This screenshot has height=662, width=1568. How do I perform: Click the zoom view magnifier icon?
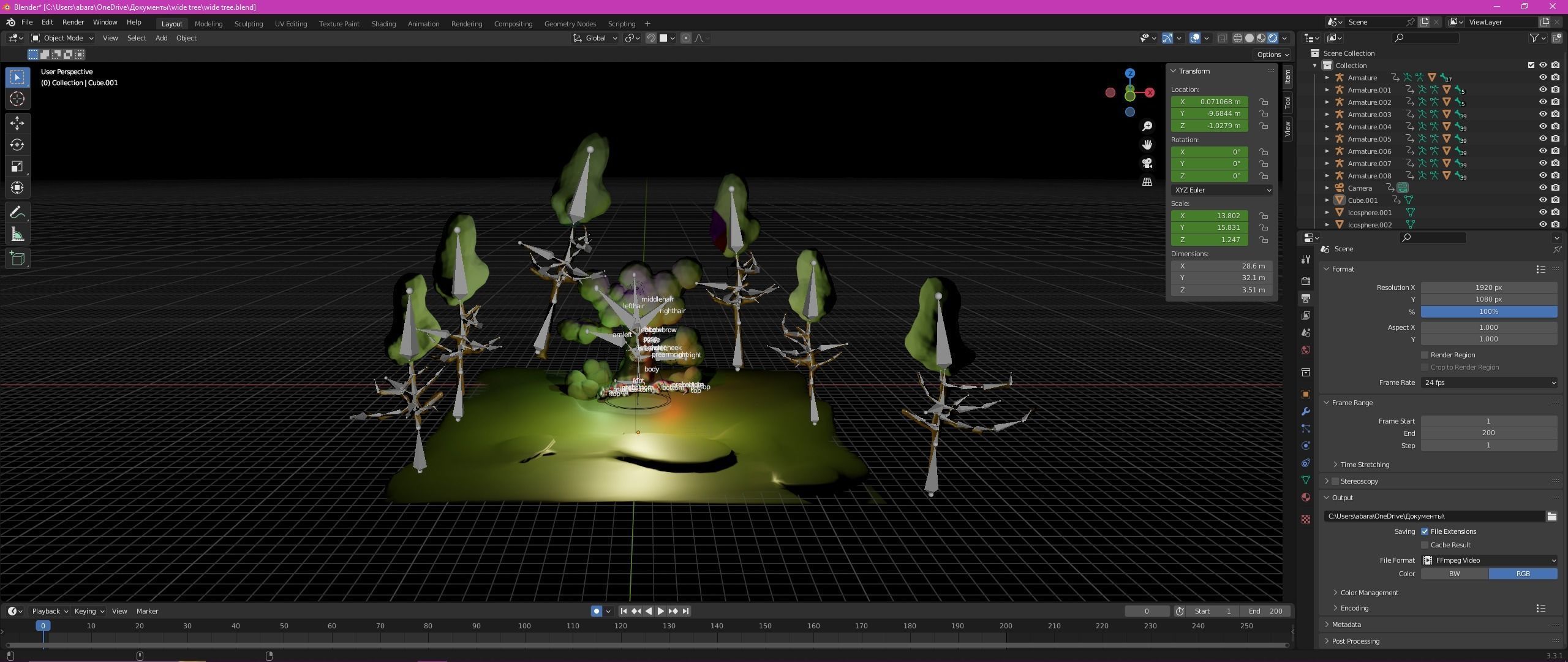point(1147,126)
